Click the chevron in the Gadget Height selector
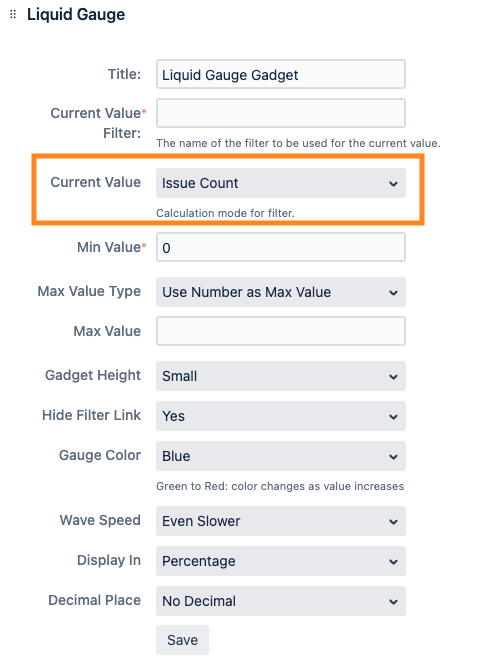The height and width of the screenshot is (664, 478). (393, 376)
